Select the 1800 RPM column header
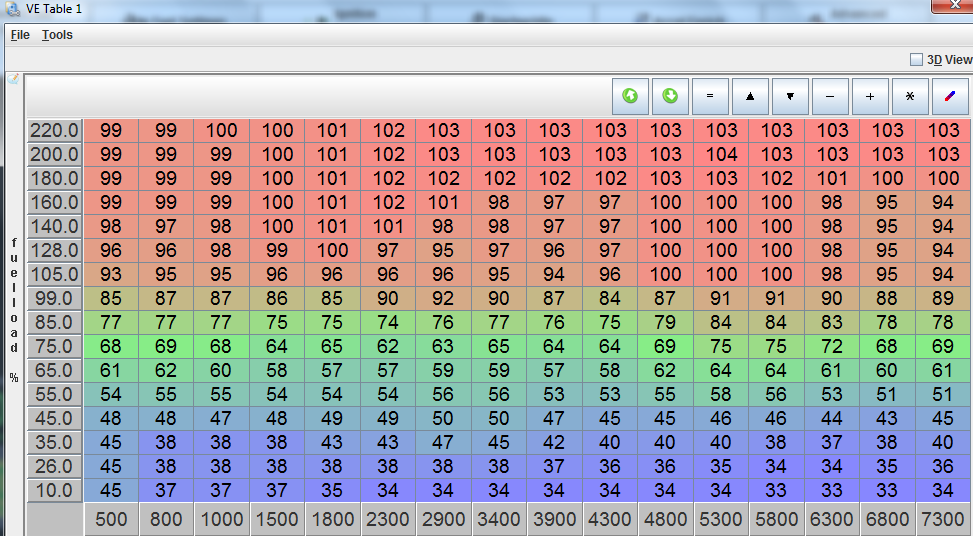The width and height of the screenshot is (973, 536). click(x=333, y=519)
